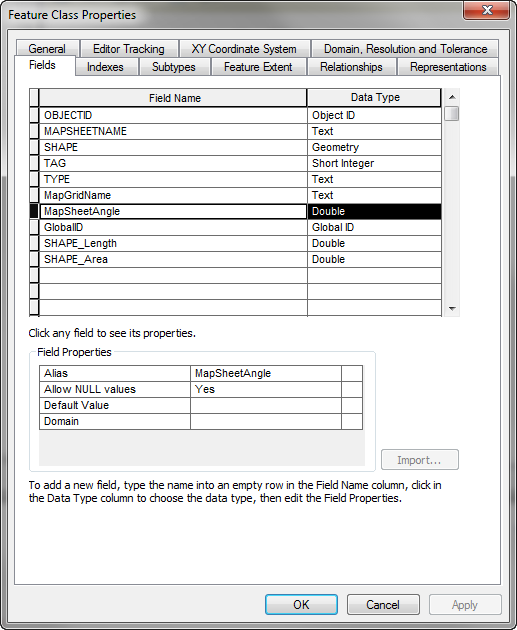Click the scrollbar up arrow in fields list

pos(452,97)
